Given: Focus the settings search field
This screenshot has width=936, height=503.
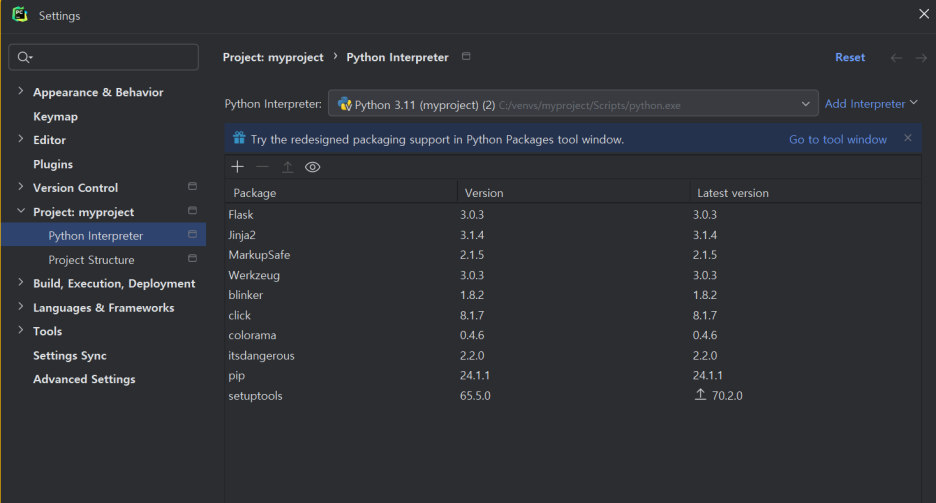Looking at the screenshot, I should [103, 57].
